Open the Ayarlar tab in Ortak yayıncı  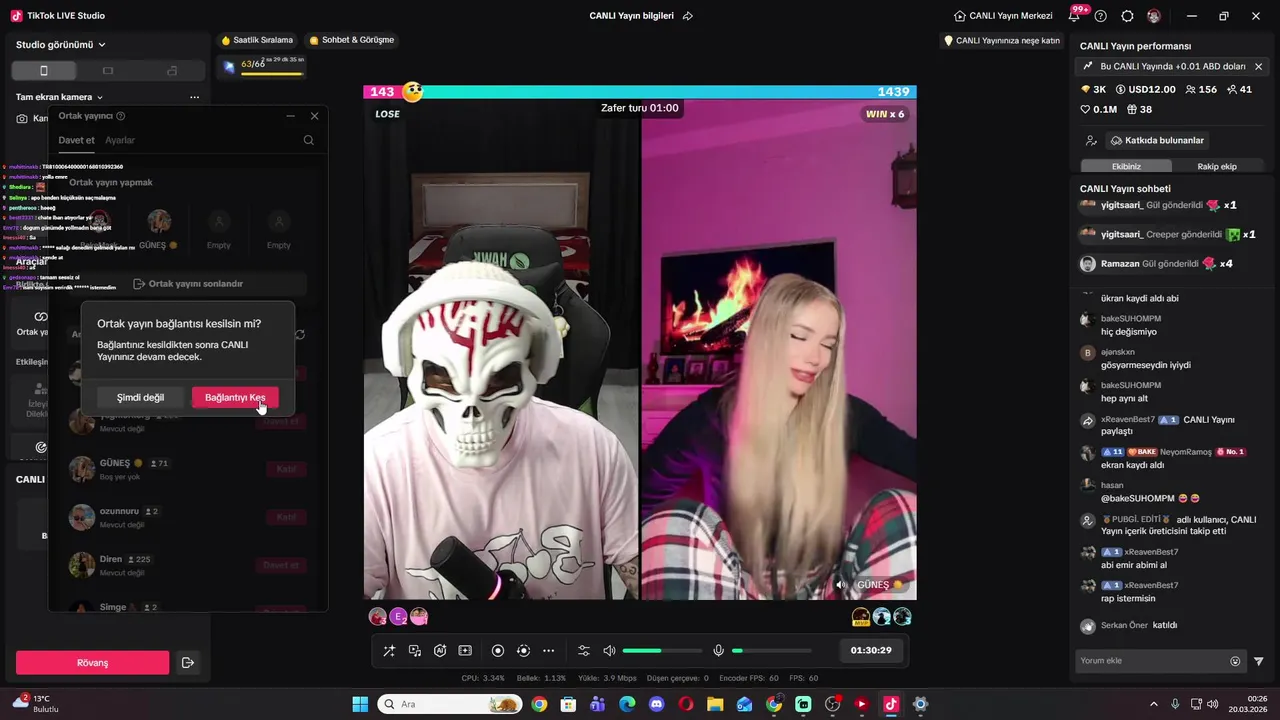pyautogui.click(x=120, y=140)
